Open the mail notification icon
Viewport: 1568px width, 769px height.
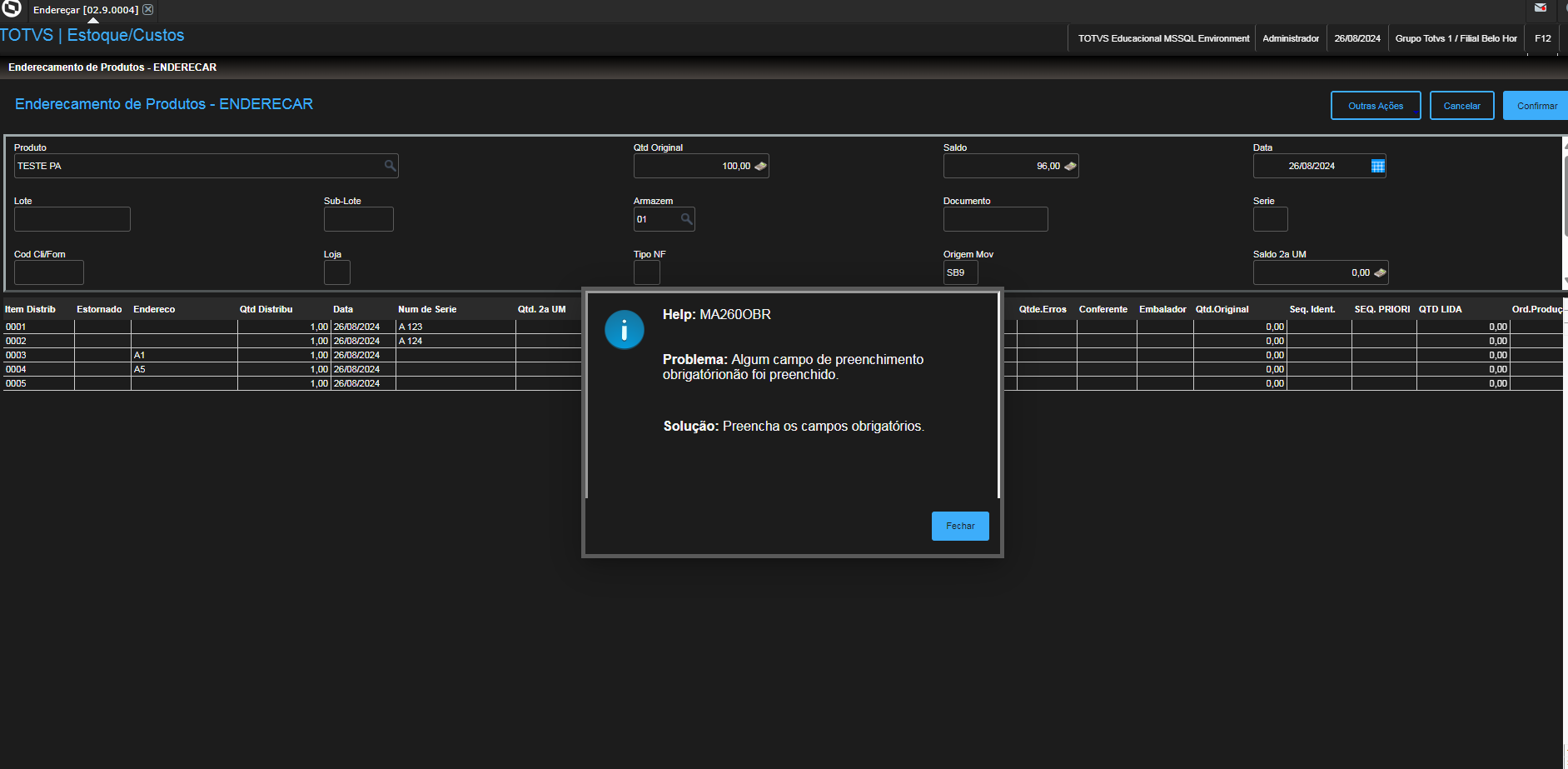click(x=1541, y=7)
